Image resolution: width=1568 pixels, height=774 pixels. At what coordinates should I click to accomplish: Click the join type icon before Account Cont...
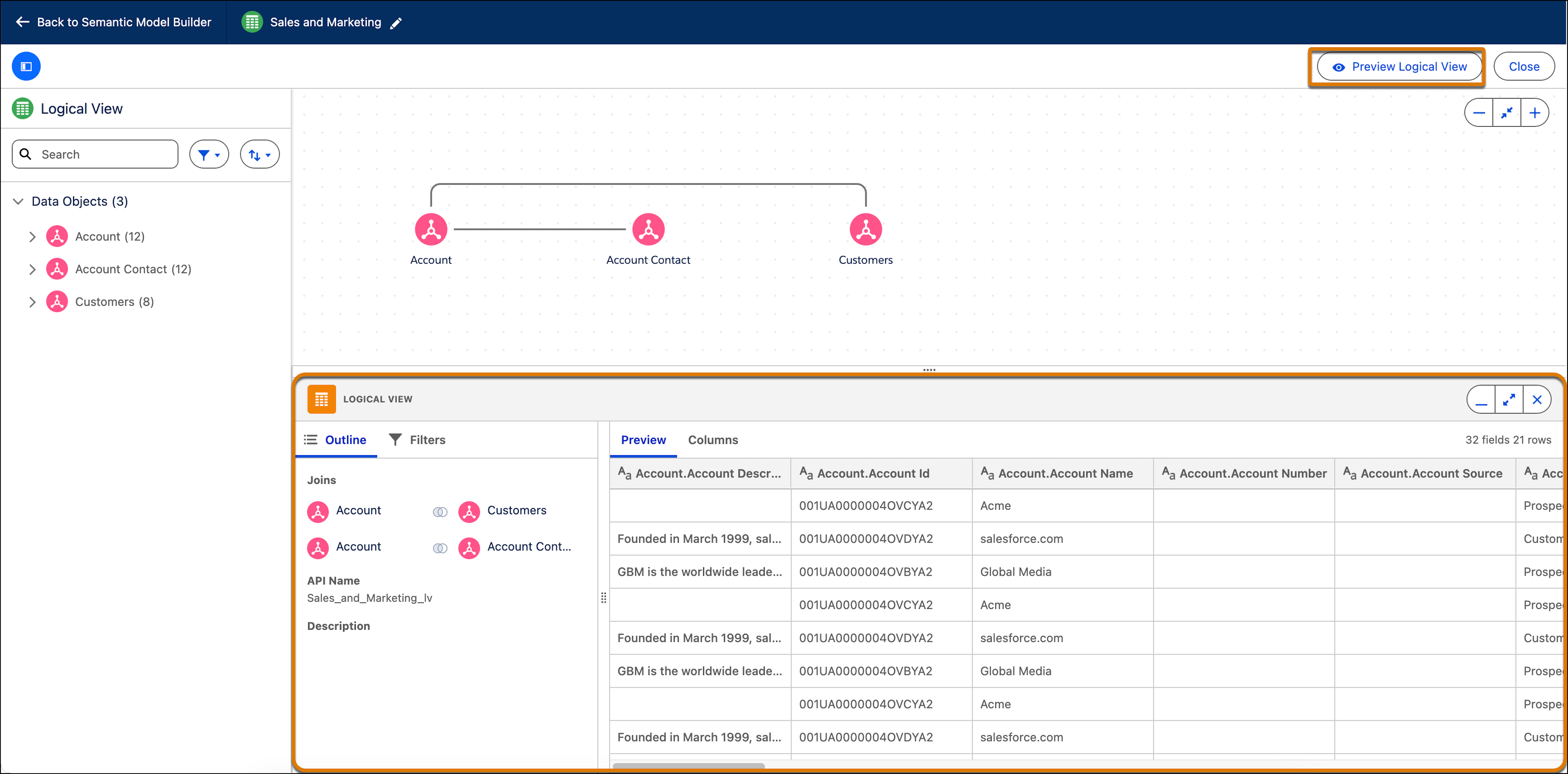(x=440, y=549)
